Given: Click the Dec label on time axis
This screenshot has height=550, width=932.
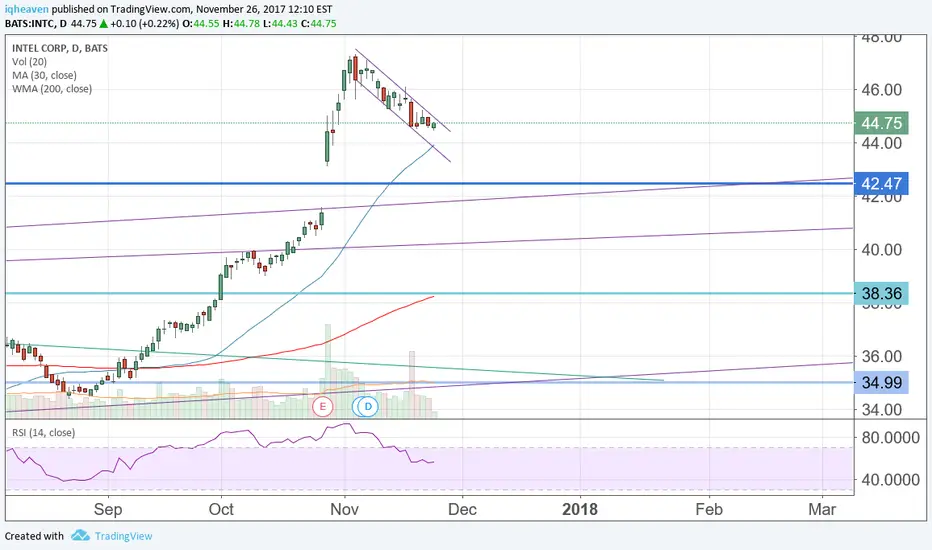Looking at the screenshot, I should coord(462,510).
